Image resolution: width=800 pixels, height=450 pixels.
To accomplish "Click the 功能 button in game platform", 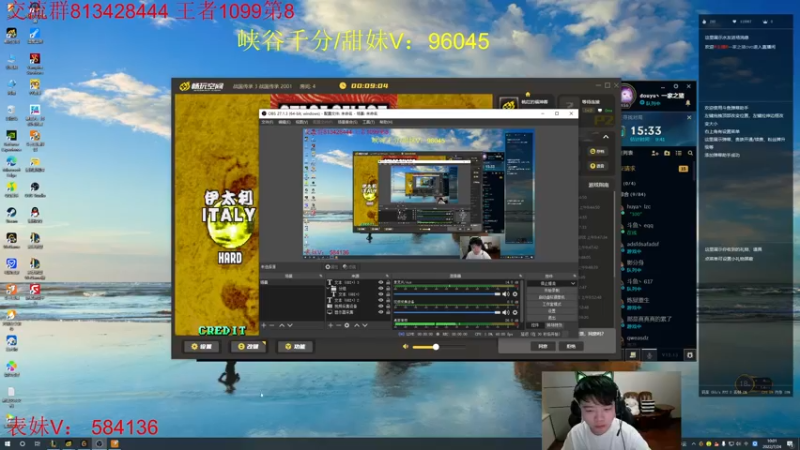I will pos(295,346).
